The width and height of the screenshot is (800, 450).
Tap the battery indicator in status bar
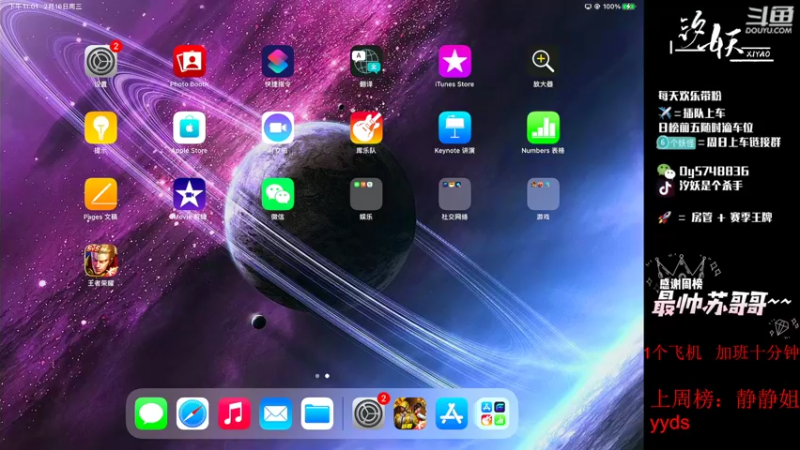pyautogui.click(x=629, y=7)
